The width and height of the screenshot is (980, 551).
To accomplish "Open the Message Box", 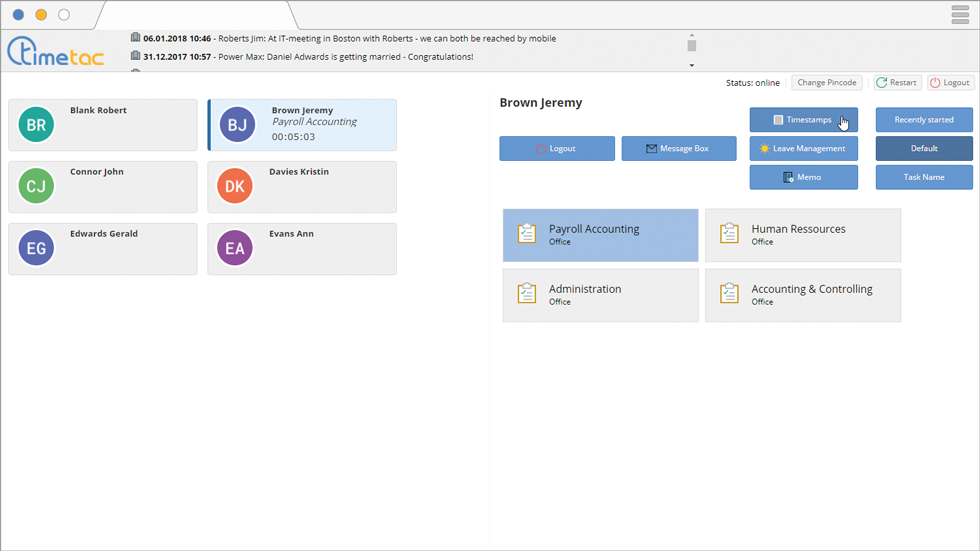I will pyautogui.click(x=678, y=149).
